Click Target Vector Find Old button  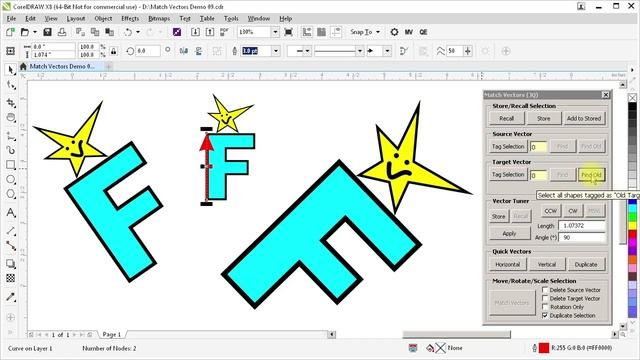pyautogui.click(x=591, y=175)
